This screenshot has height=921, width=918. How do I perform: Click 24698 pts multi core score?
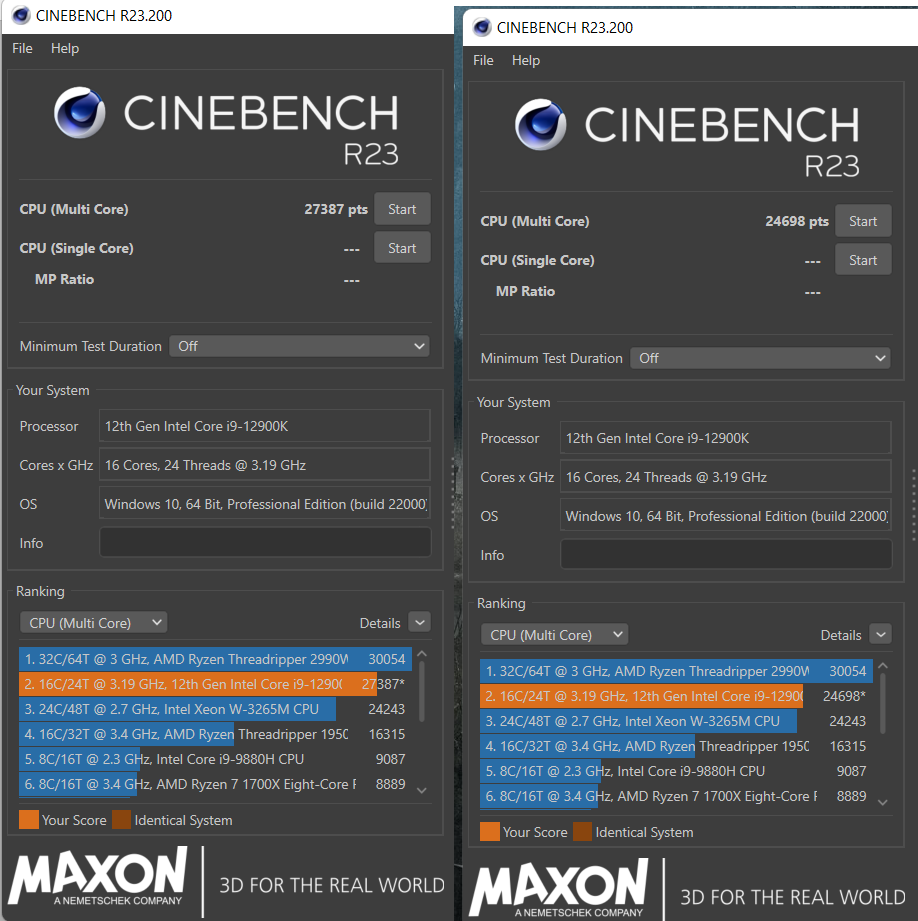point(797,221)
